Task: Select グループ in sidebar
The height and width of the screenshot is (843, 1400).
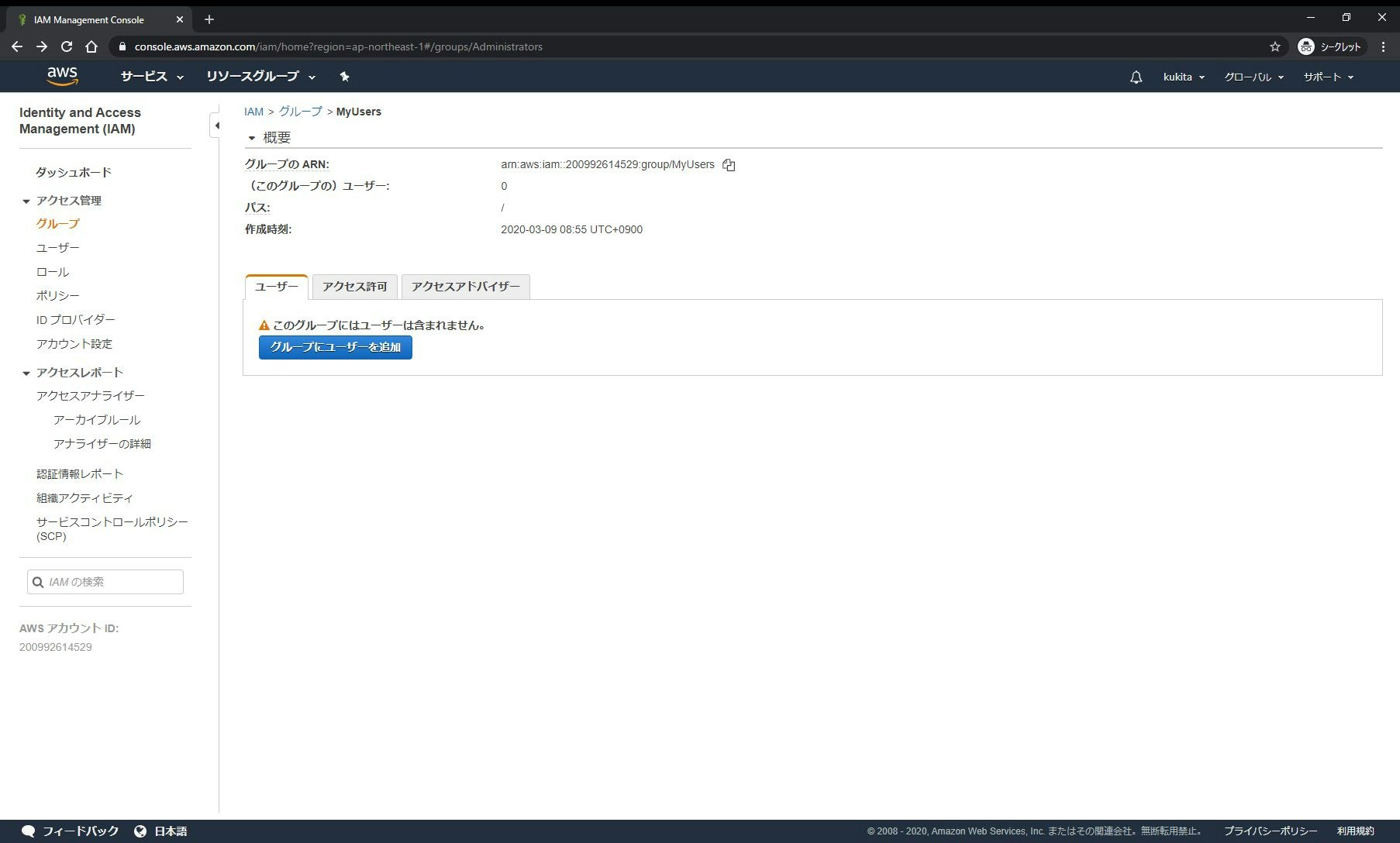Action: click(x=57, y=223)
